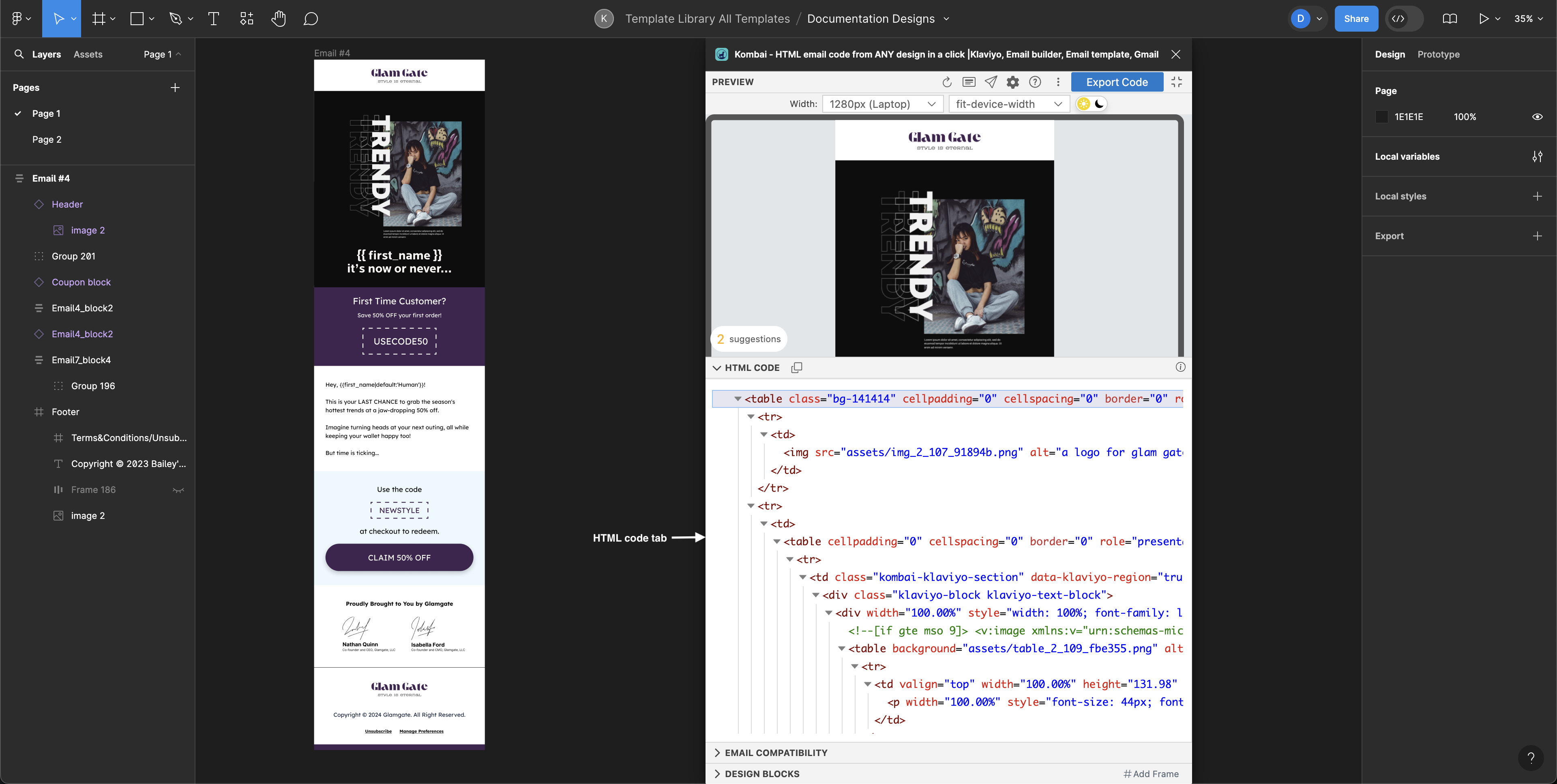Open the Documentation Designs file menu chevron
Image resolution: width=1557 pixels, height=784 pixels.
point(946,19)
